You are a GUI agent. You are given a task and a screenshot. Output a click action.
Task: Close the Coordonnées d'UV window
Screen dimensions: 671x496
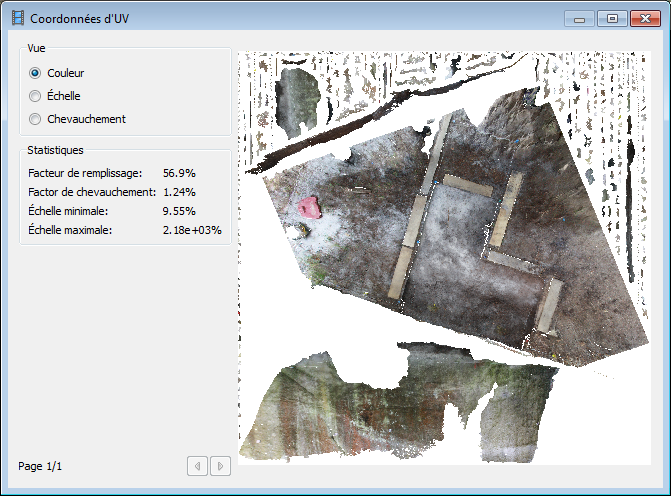click(645, 19)
